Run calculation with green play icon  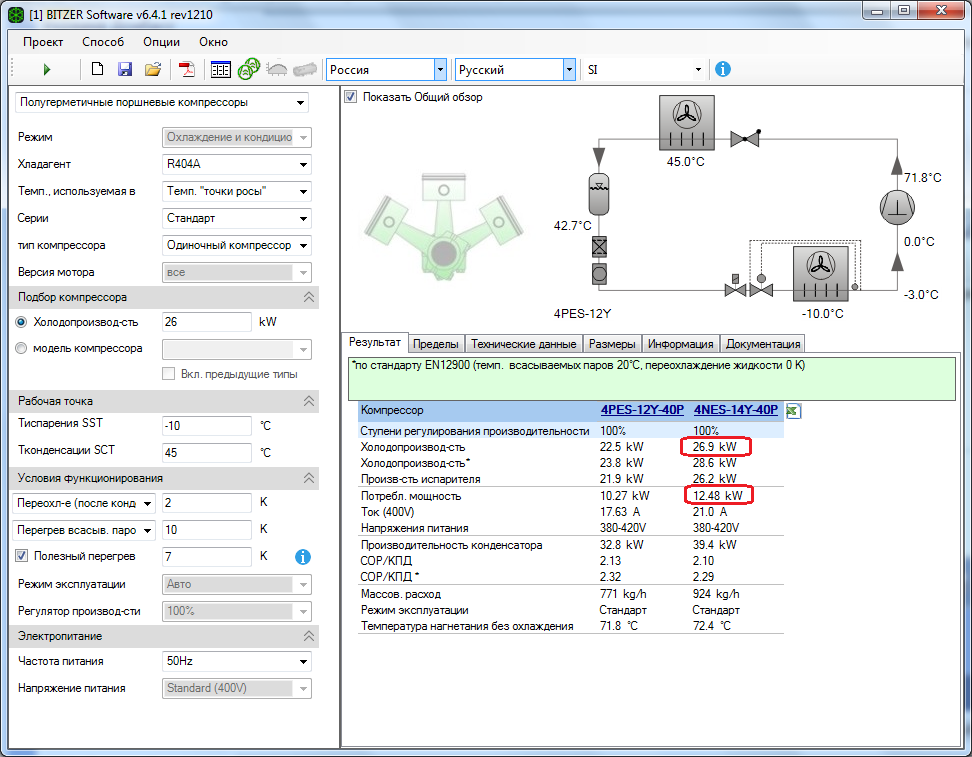click(x=46, y=69)
